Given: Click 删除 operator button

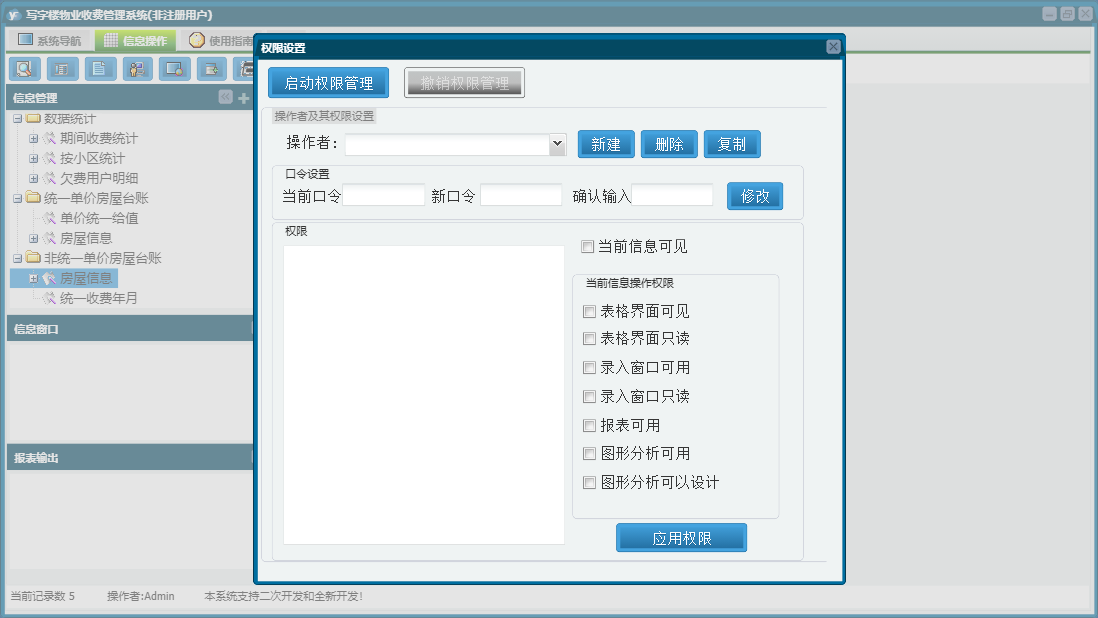Looking at the screenshot, I should (x=669, y=144).
